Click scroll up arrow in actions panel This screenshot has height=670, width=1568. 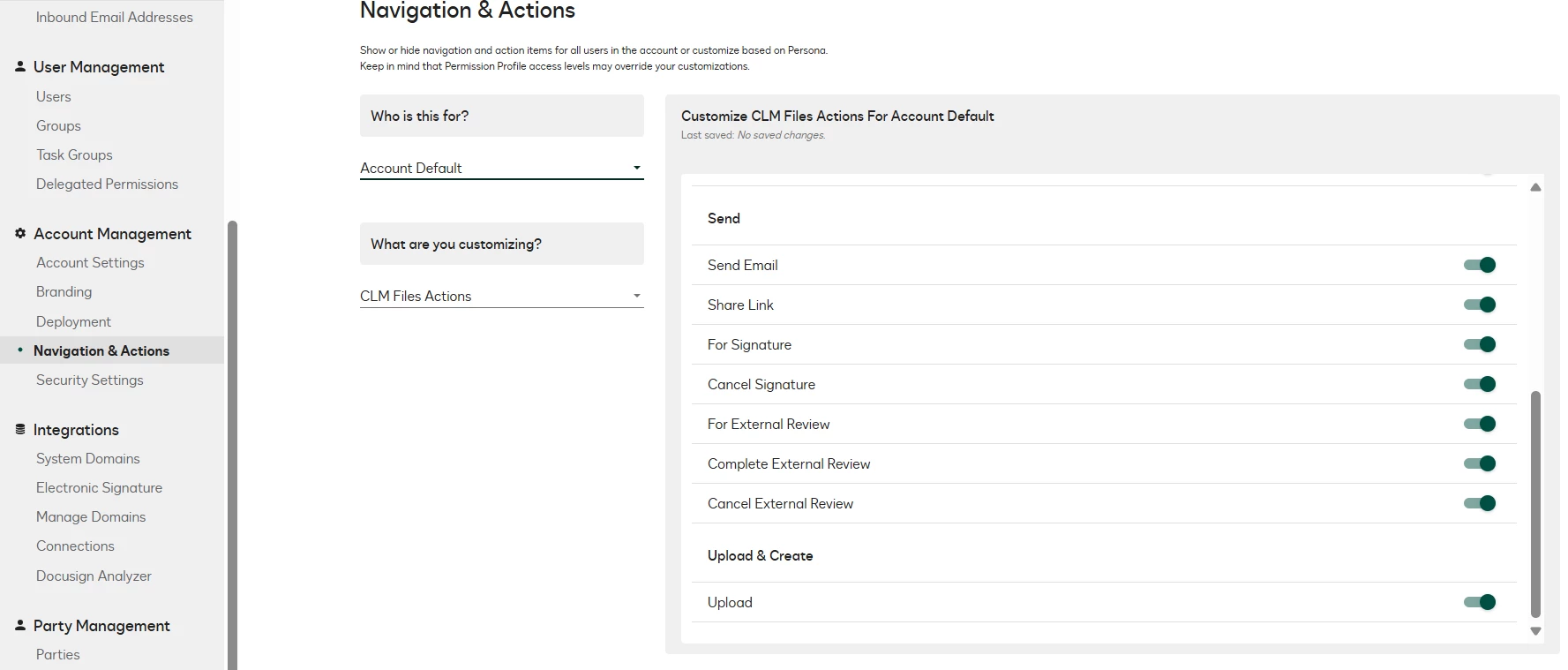pyautogui.click(x=1535, y=187)
